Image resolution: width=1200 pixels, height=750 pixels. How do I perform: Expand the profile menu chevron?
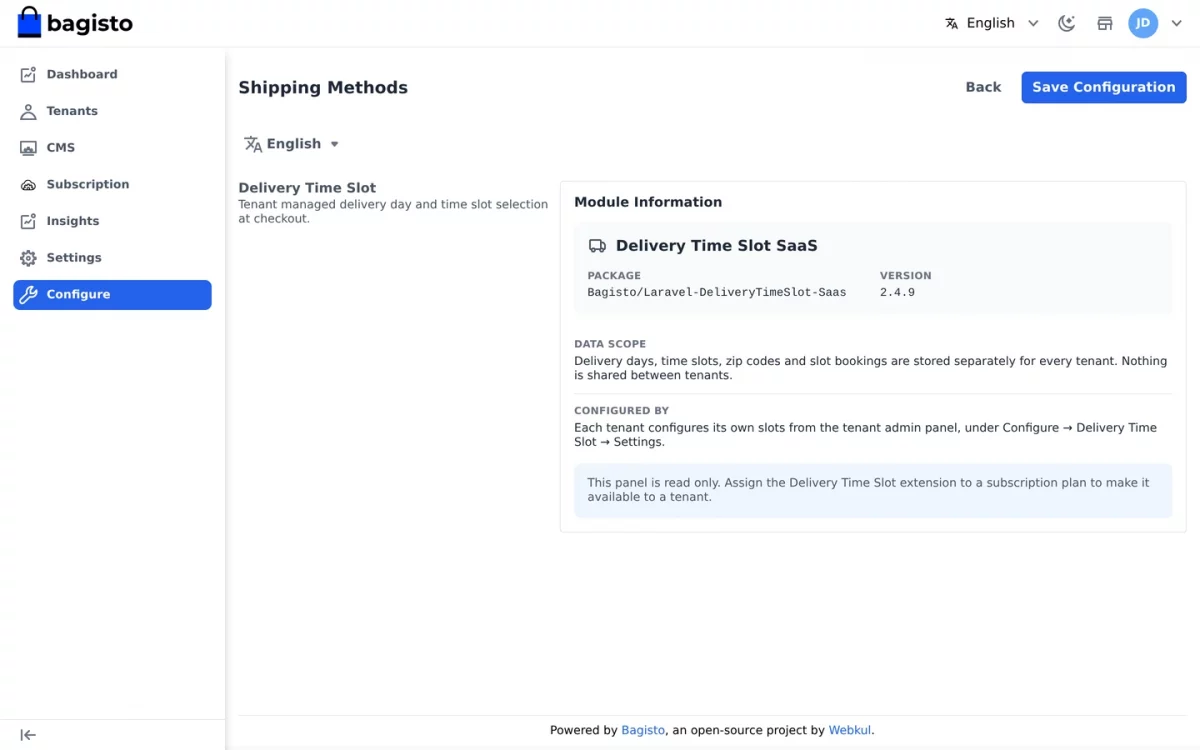[x=1176, y=23]
